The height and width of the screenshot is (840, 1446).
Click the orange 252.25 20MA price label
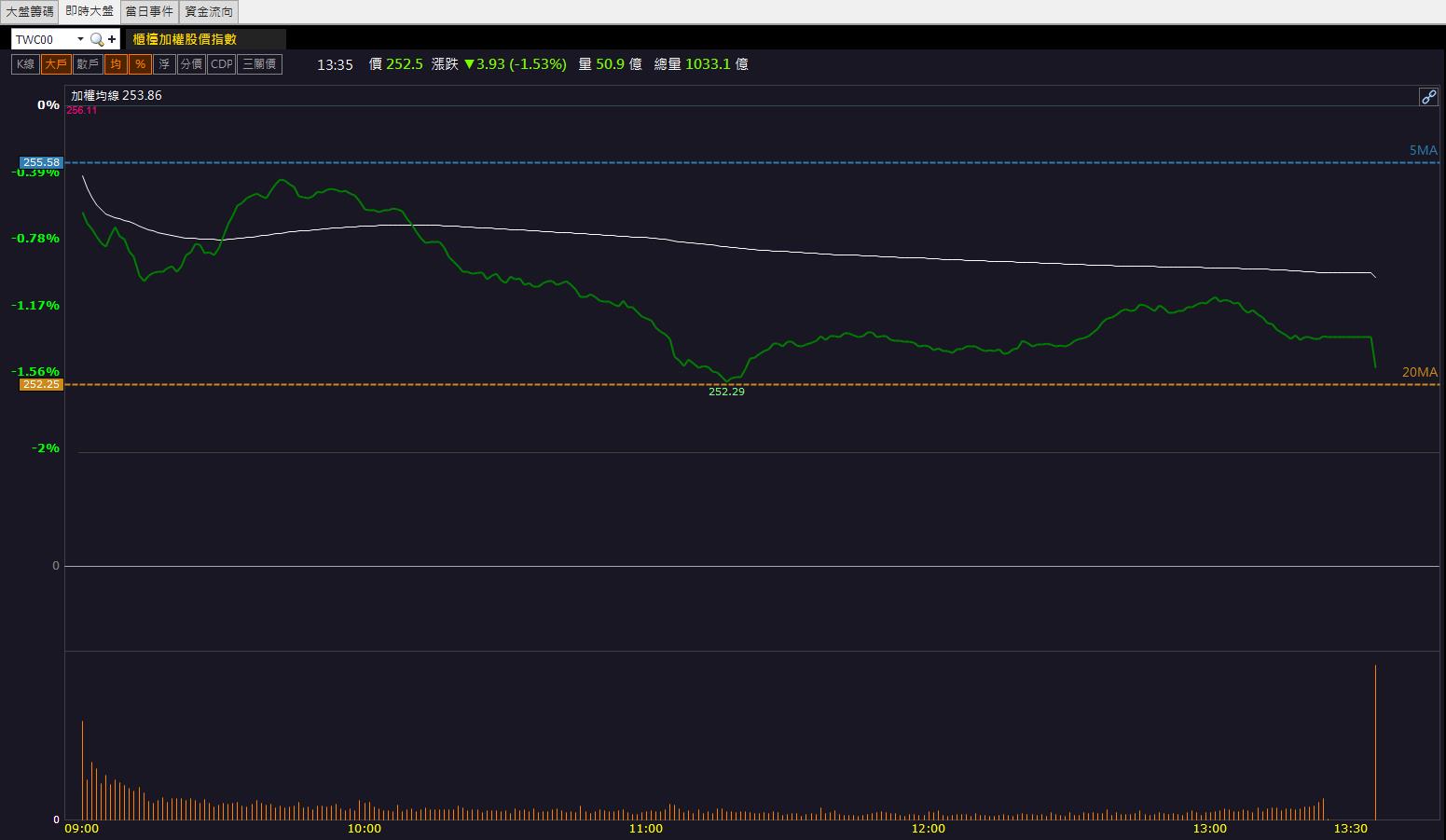point(42,384)
